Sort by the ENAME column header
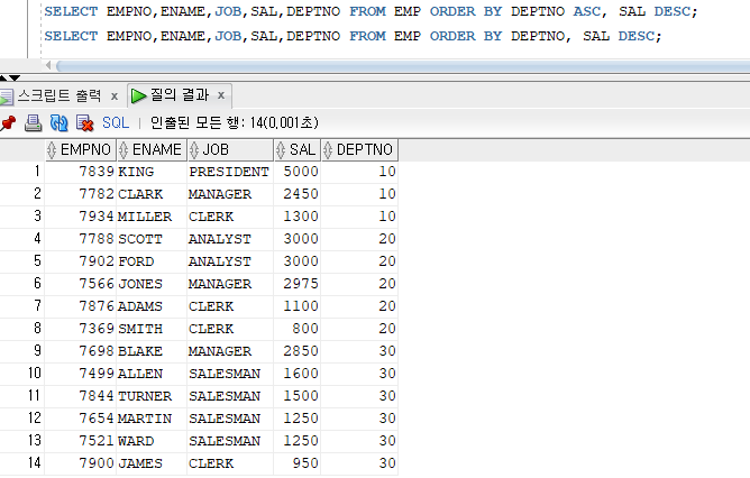 151,150
